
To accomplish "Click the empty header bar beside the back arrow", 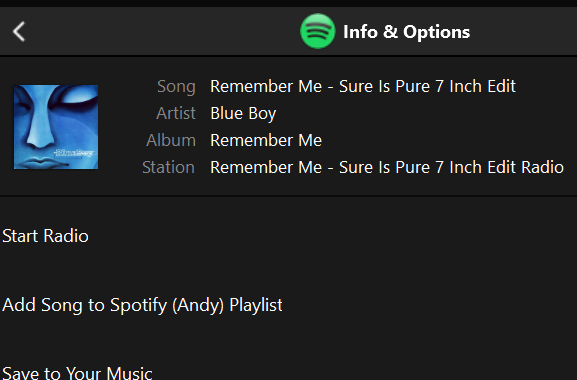I will 162,31.
